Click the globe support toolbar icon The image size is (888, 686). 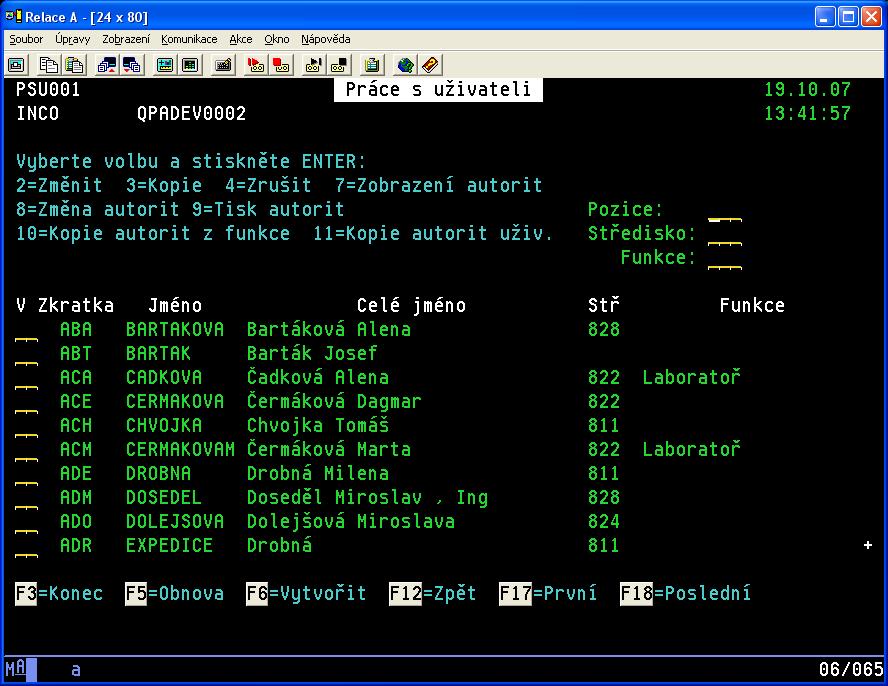pyautogui.click(x=405, y=65)
